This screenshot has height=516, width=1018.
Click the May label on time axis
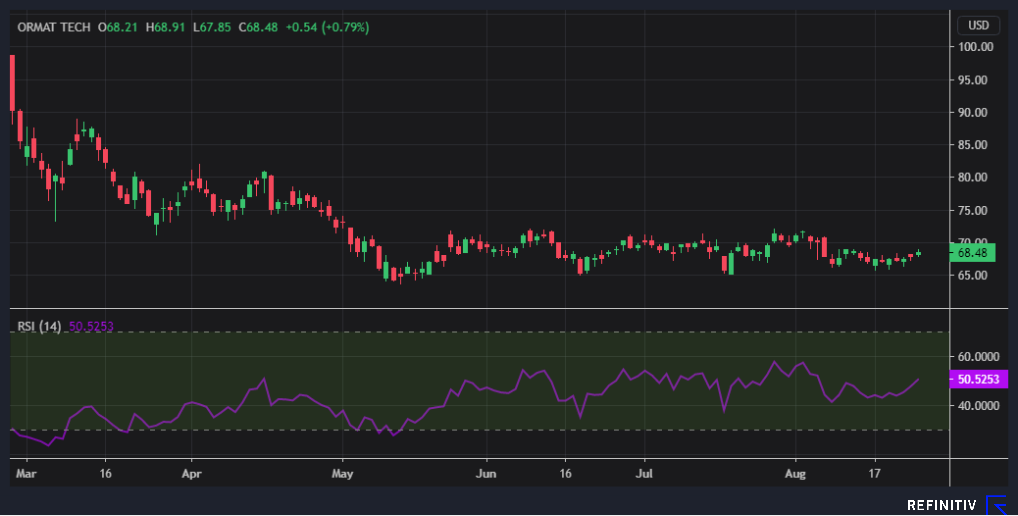[x=342, y=474]
